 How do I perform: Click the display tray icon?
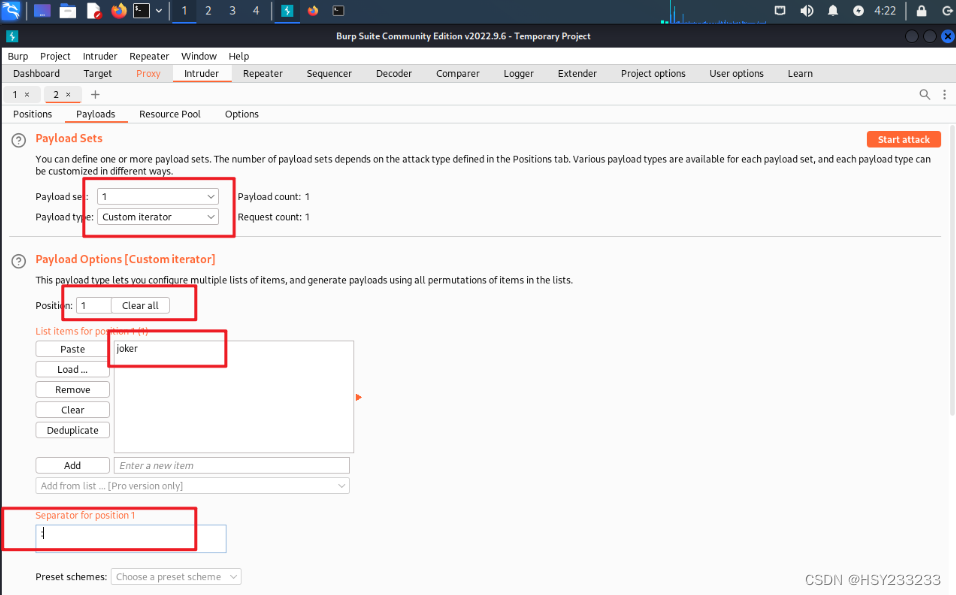[x=780, y=10]
